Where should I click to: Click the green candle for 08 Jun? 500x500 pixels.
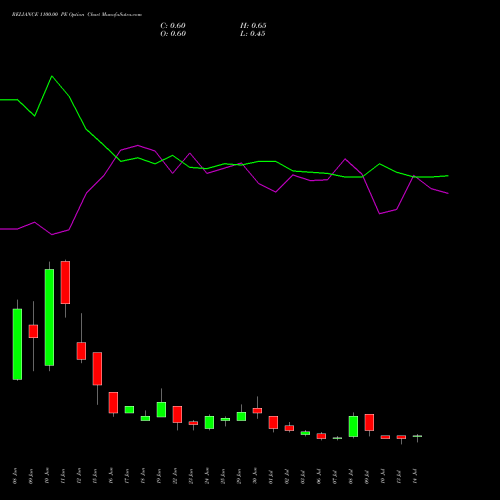pyautogui.click(x=17, y=344)
